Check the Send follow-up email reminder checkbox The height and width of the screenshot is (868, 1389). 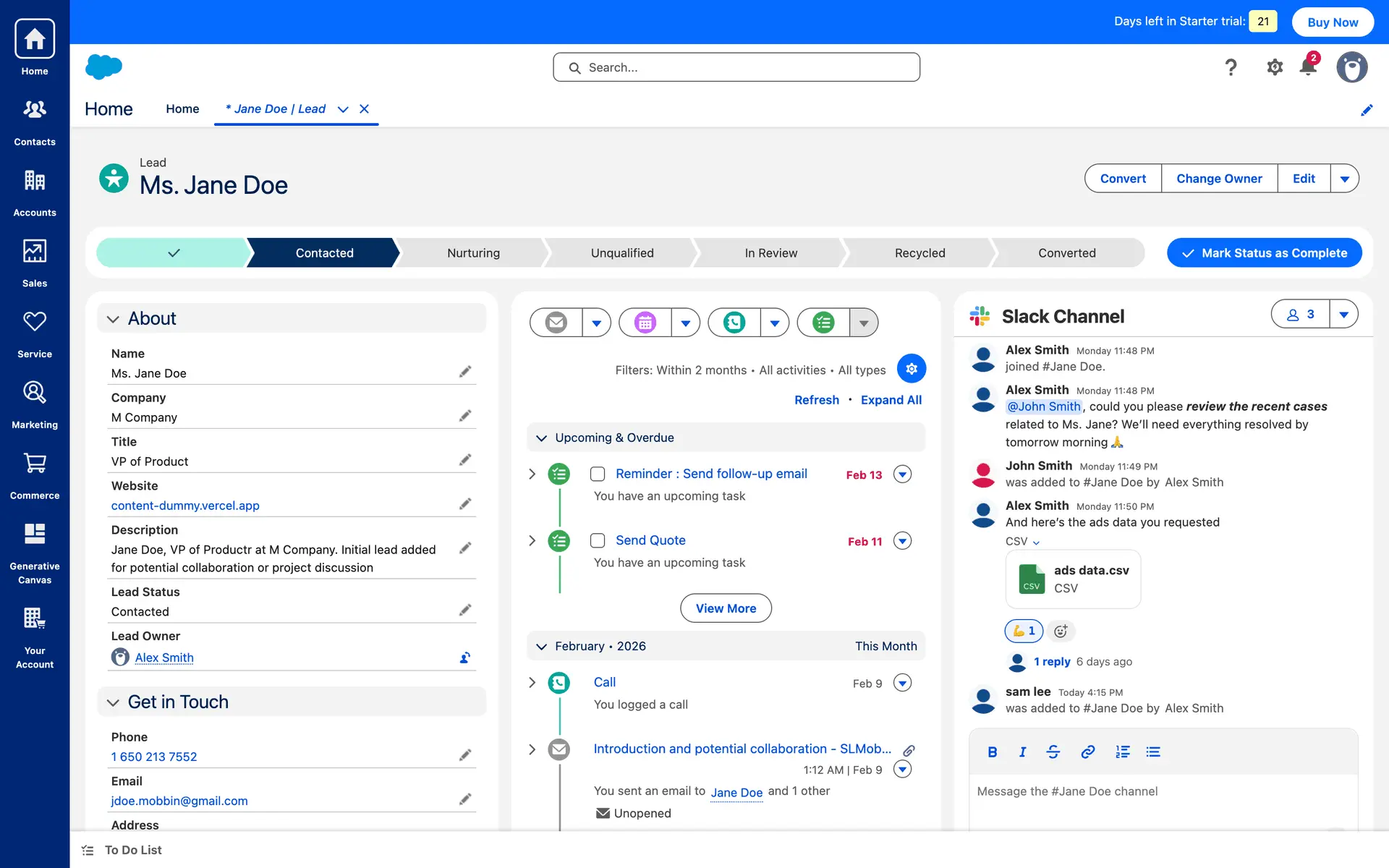pos(598,474)
